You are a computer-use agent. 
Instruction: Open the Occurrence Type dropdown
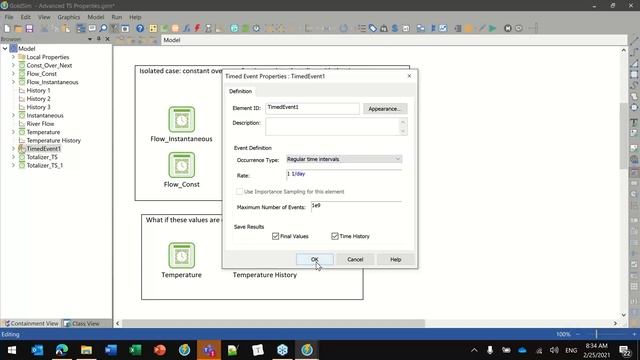[x=344, y=159]
